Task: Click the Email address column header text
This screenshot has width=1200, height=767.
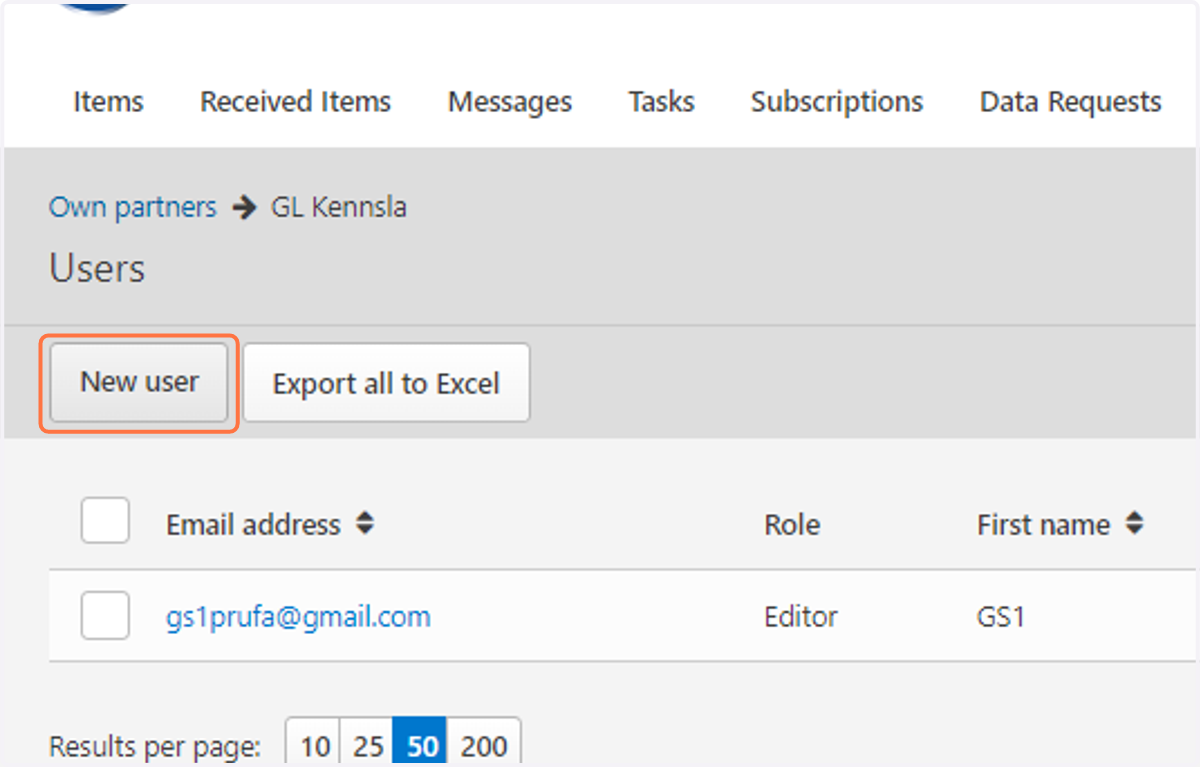Action: [x=253, y=525]
